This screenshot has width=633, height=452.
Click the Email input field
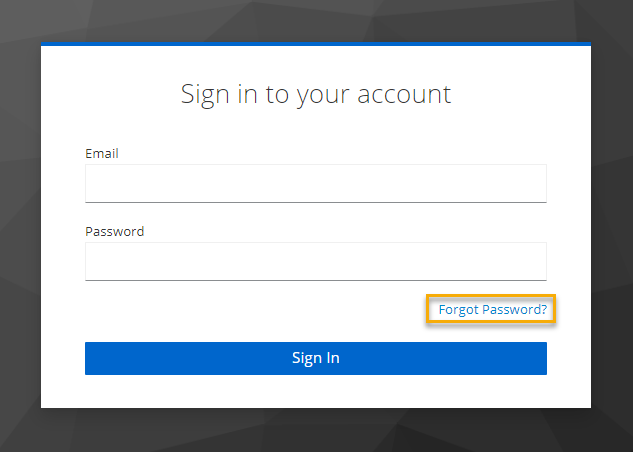click(x=315, y=184)
